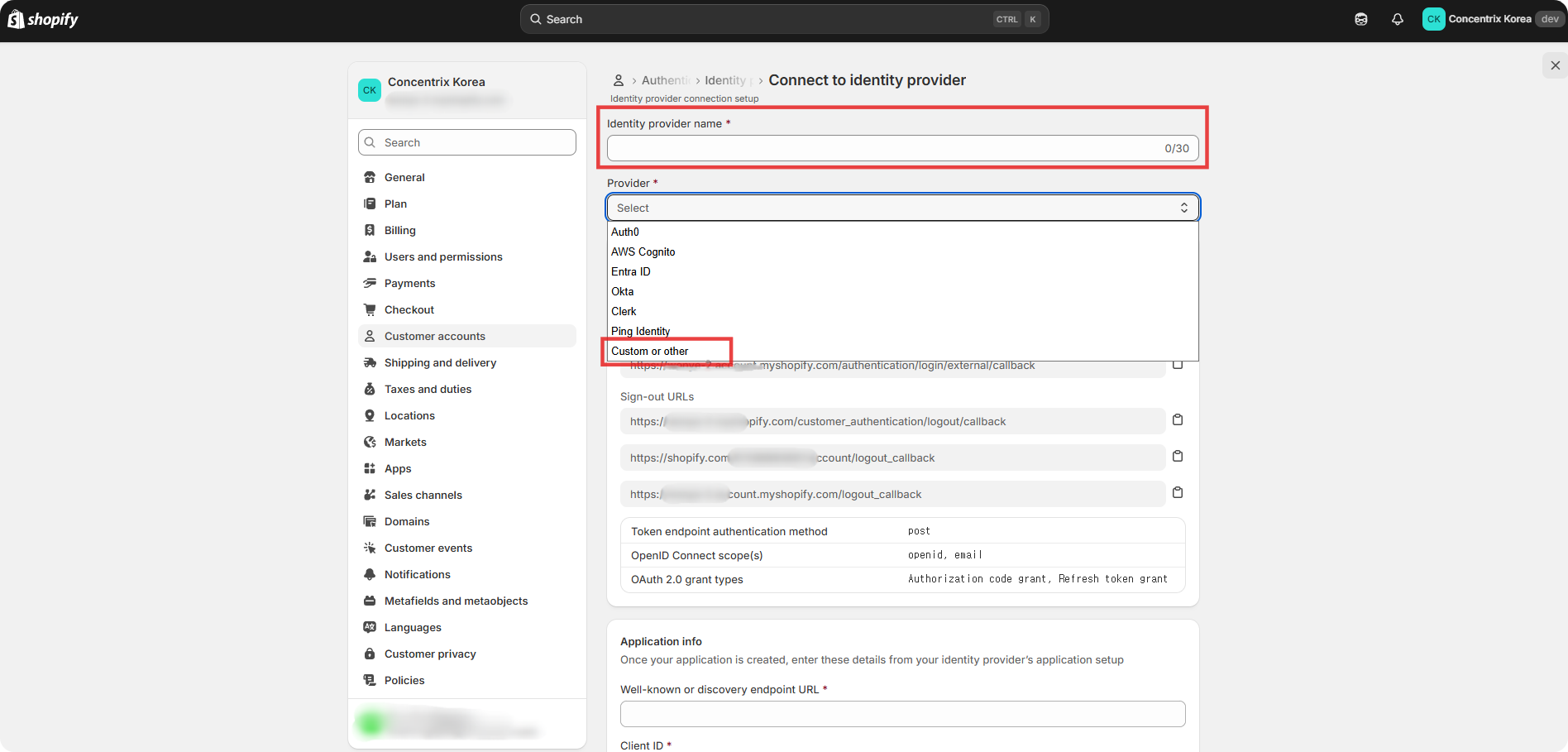
Task: Open the sidekick assistant icon in top bar
Action: (1361, 19)
